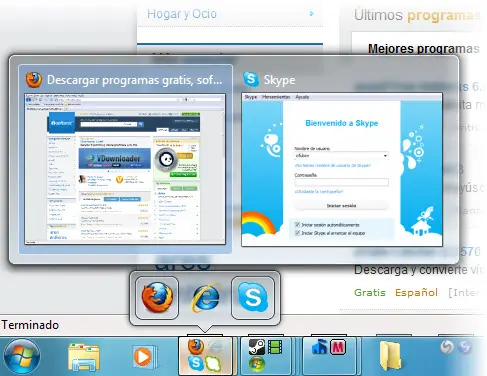
Task: Click the faded Skype tray icon
Action: coord(464,347)
